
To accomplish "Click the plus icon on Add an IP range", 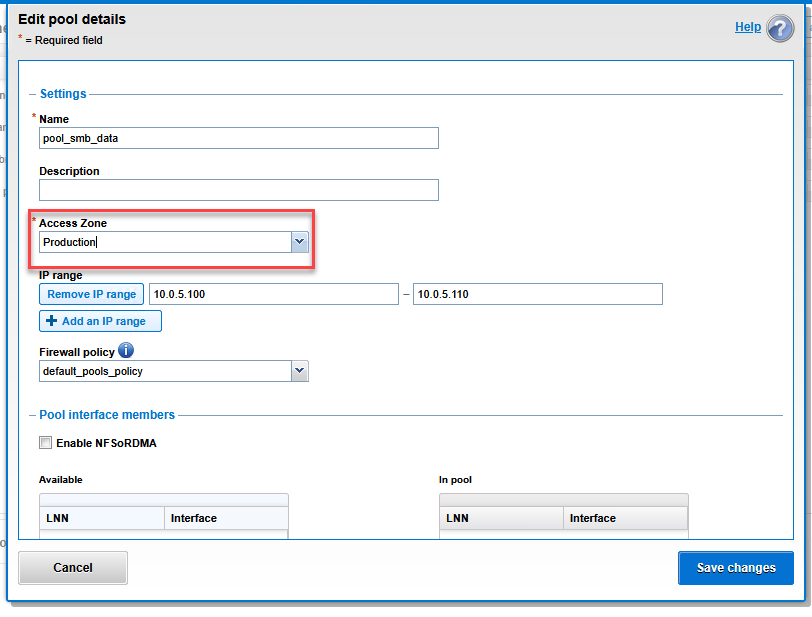I will coord(52,321).
